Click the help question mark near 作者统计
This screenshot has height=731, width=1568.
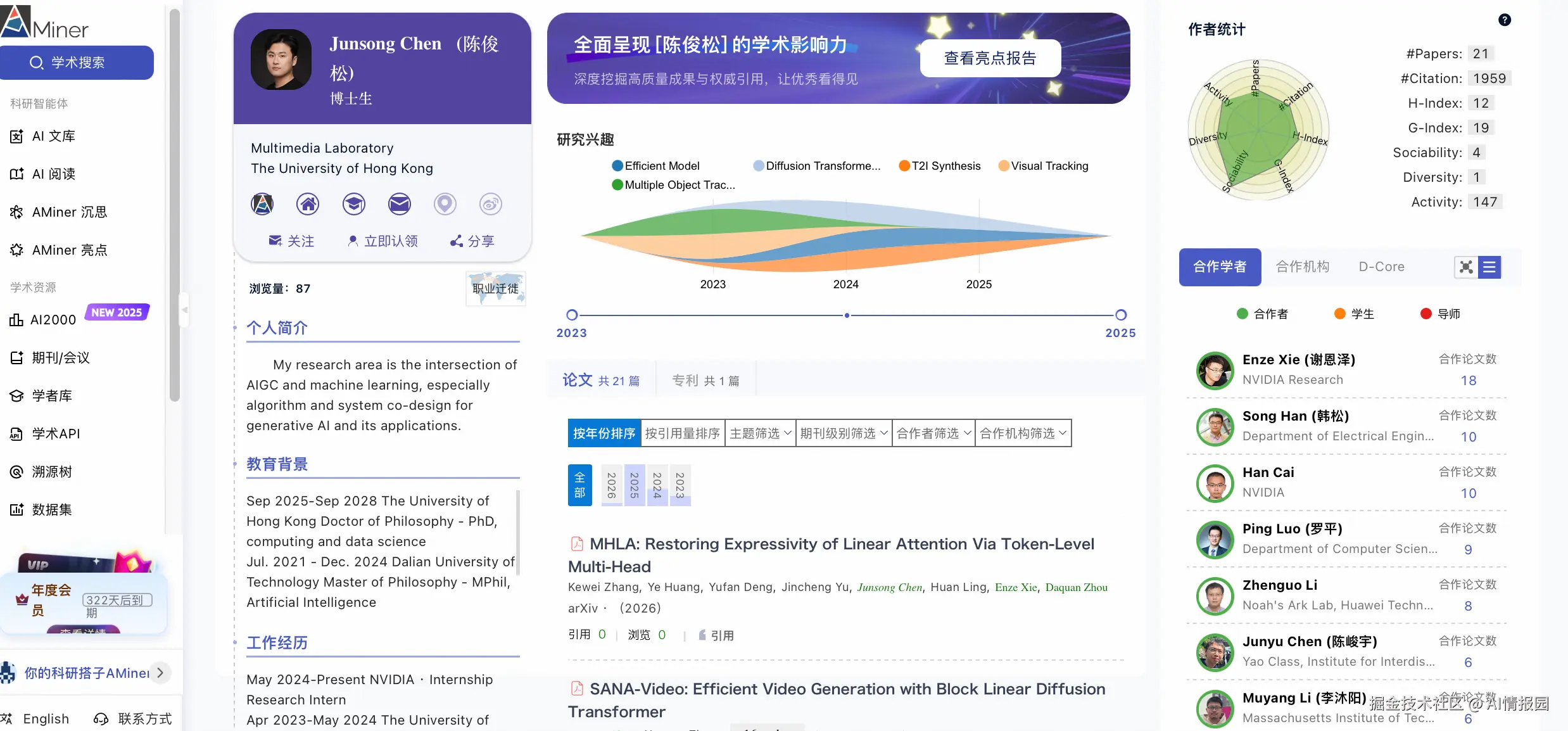point(1506,20)
